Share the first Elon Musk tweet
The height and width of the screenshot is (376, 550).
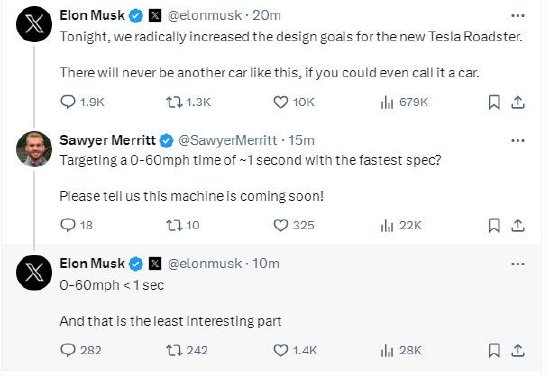pos(518,102)
